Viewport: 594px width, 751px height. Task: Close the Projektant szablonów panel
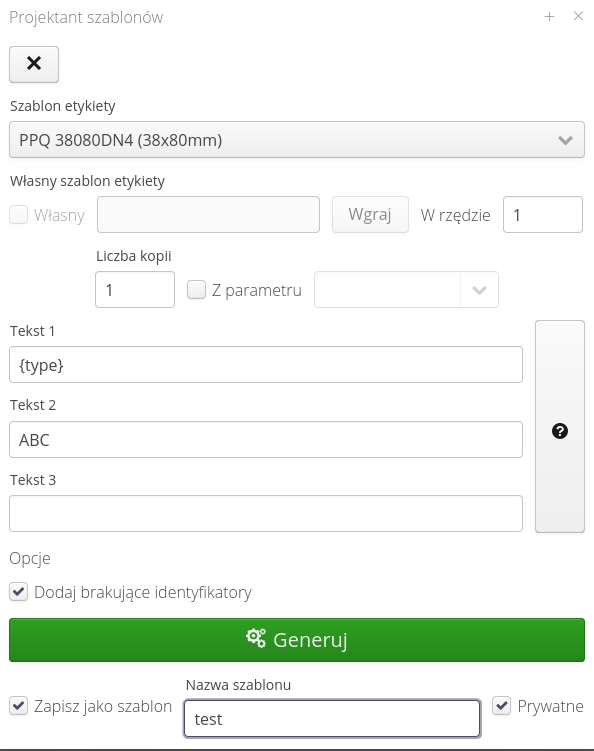(578, 16)
